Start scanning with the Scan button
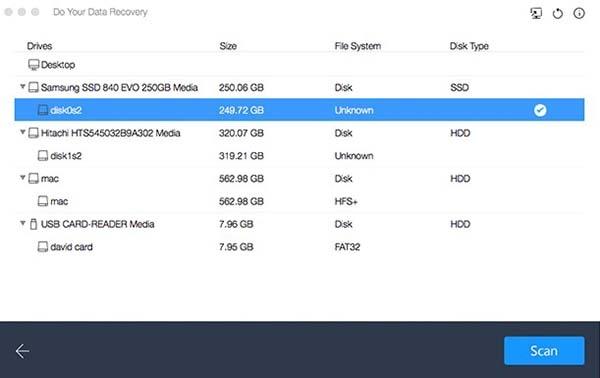 point(544,351)
